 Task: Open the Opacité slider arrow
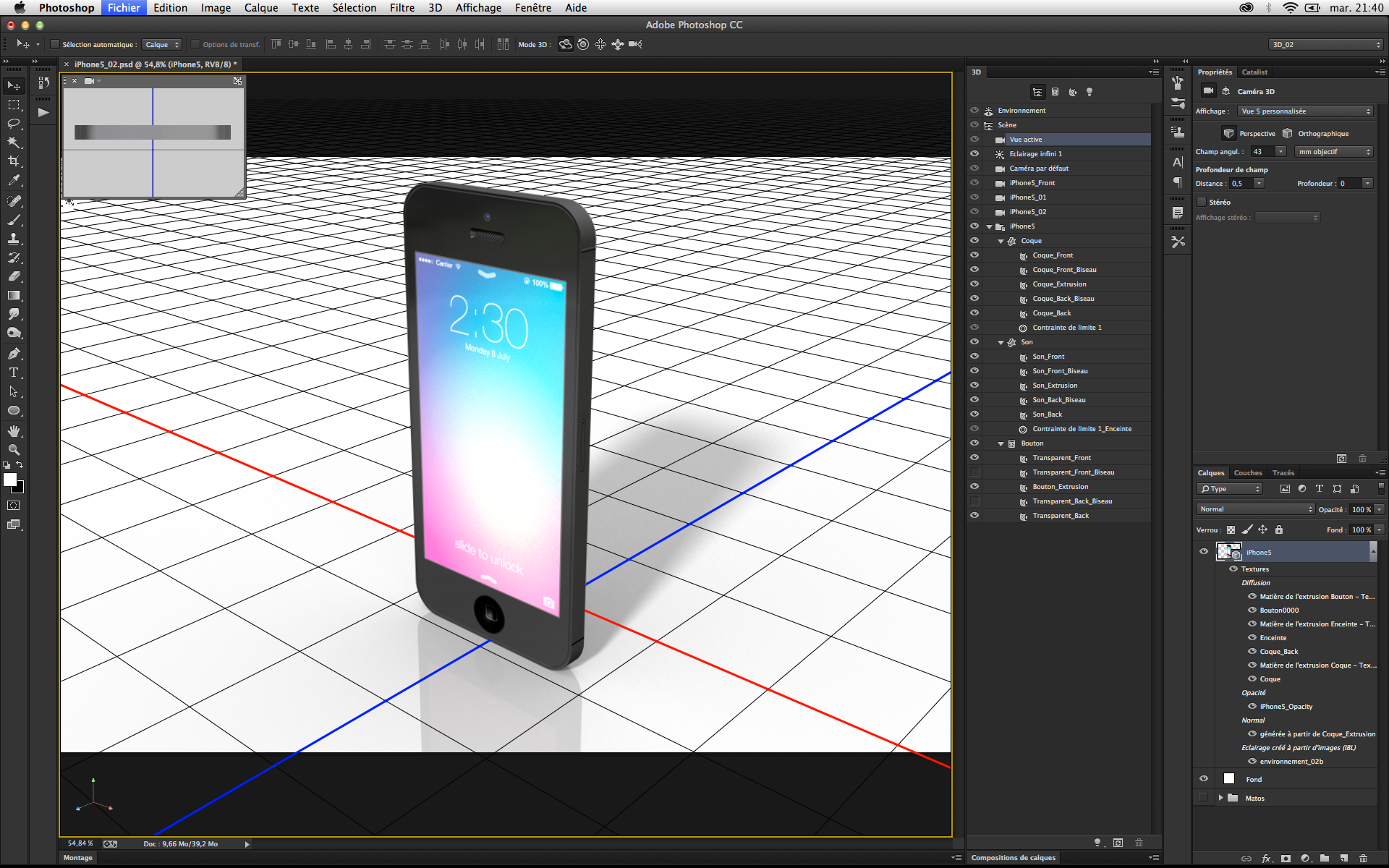(1380, 509)
